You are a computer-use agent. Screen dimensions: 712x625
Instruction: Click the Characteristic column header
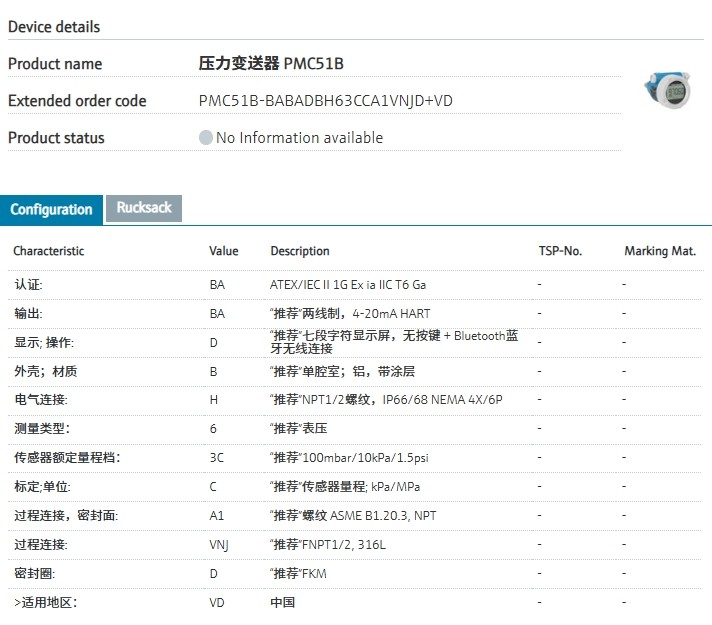pos(49,251)
